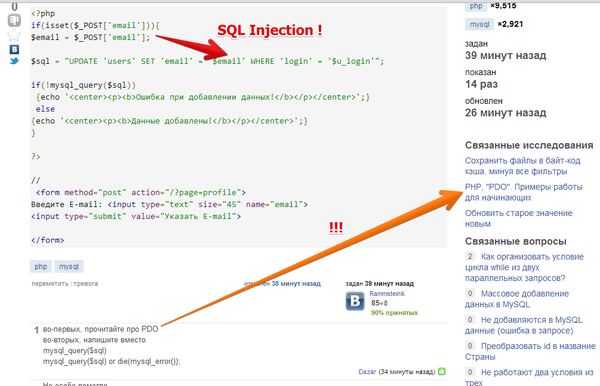
Task: Click the 'Связанные исследования' heading
Action: pyautogui.click(x=529, y=145)
